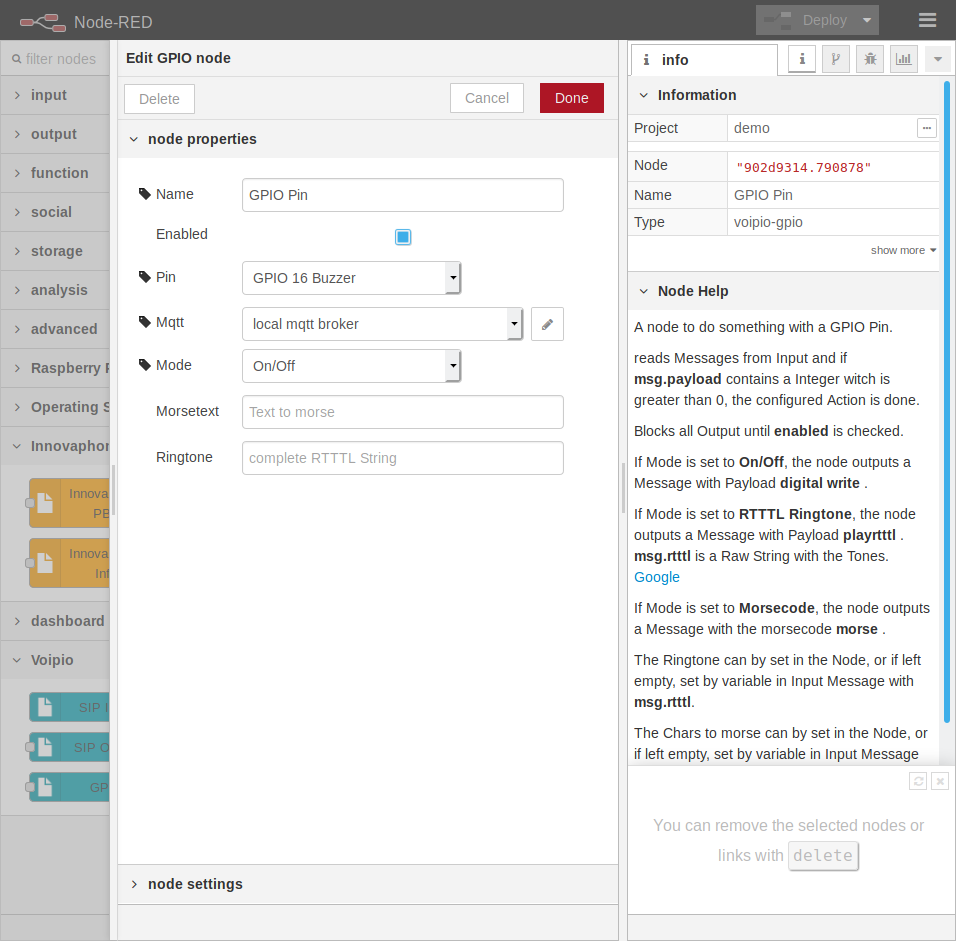Expand the node settings section
Screen dimensions: 956x941
(195, 884)
